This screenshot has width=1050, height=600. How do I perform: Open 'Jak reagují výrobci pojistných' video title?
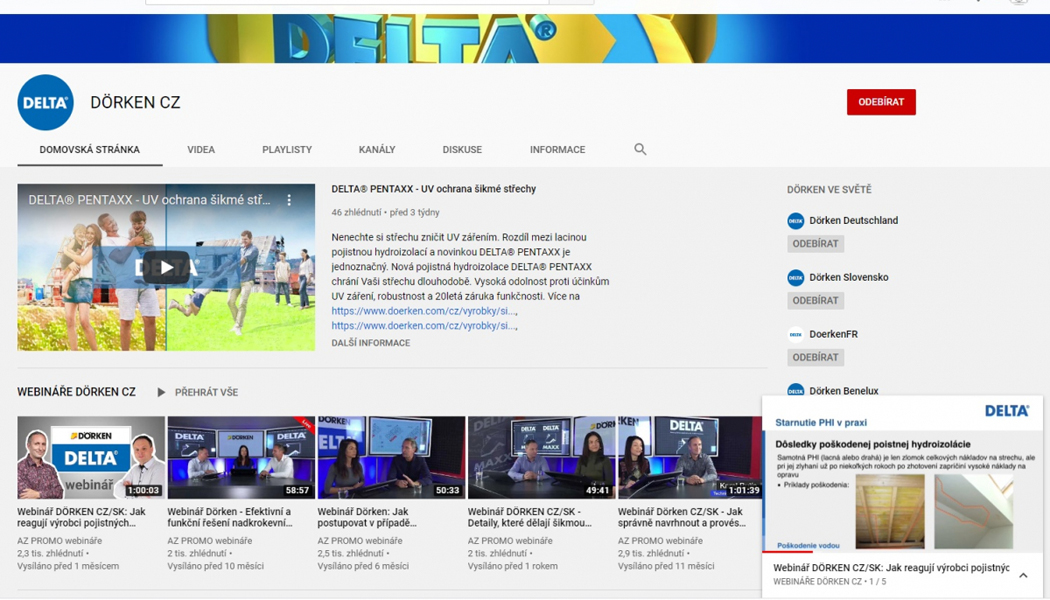click(81, 517)
